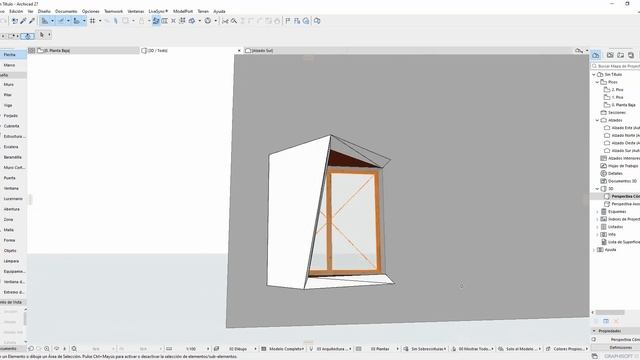Toggle the highlighted trace reference toolbar button

(156, 21)
